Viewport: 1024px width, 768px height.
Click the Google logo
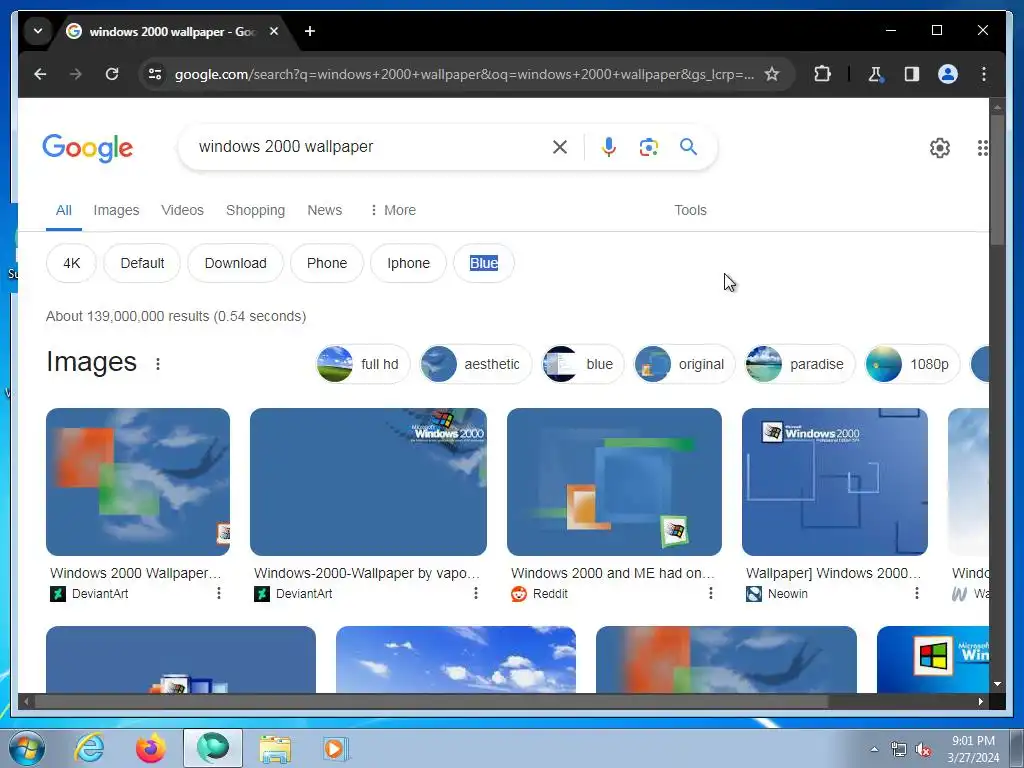[x=88, y=148]
